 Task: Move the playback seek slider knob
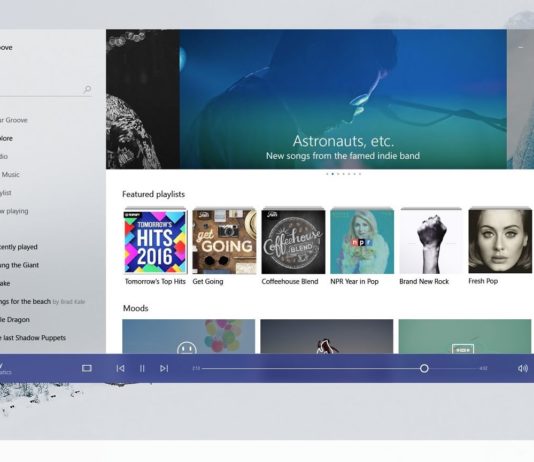coord(424,368)
